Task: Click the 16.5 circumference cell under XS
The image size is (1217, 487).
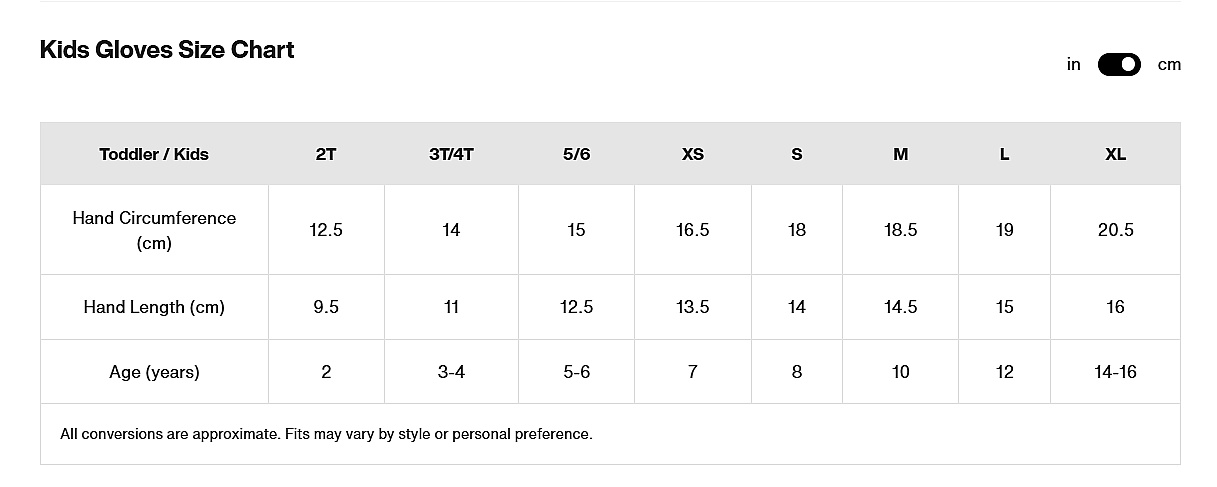Action: point(693,230)
